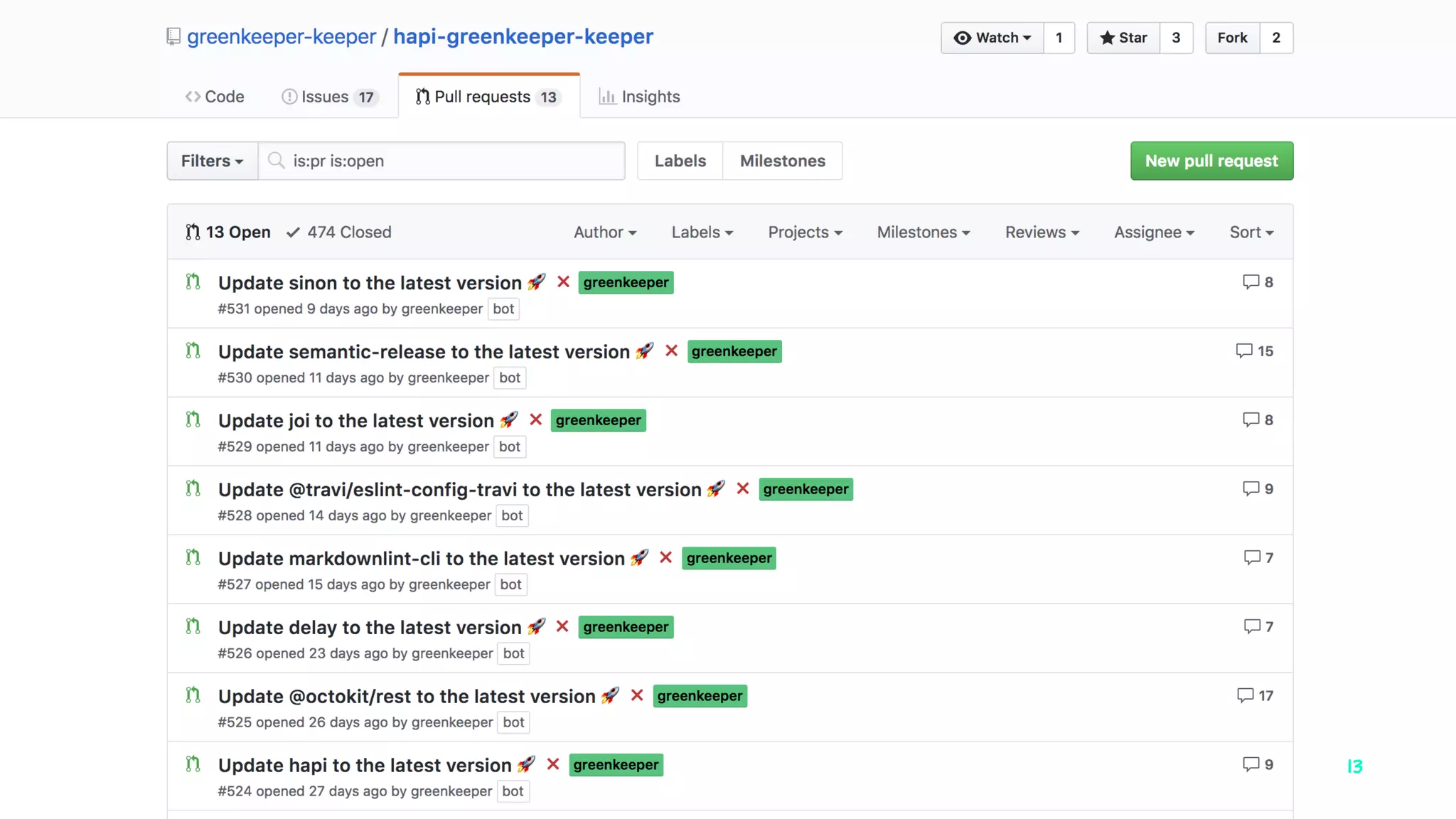
Task: Click the New pull request button
Action: tap(1211, 161)
